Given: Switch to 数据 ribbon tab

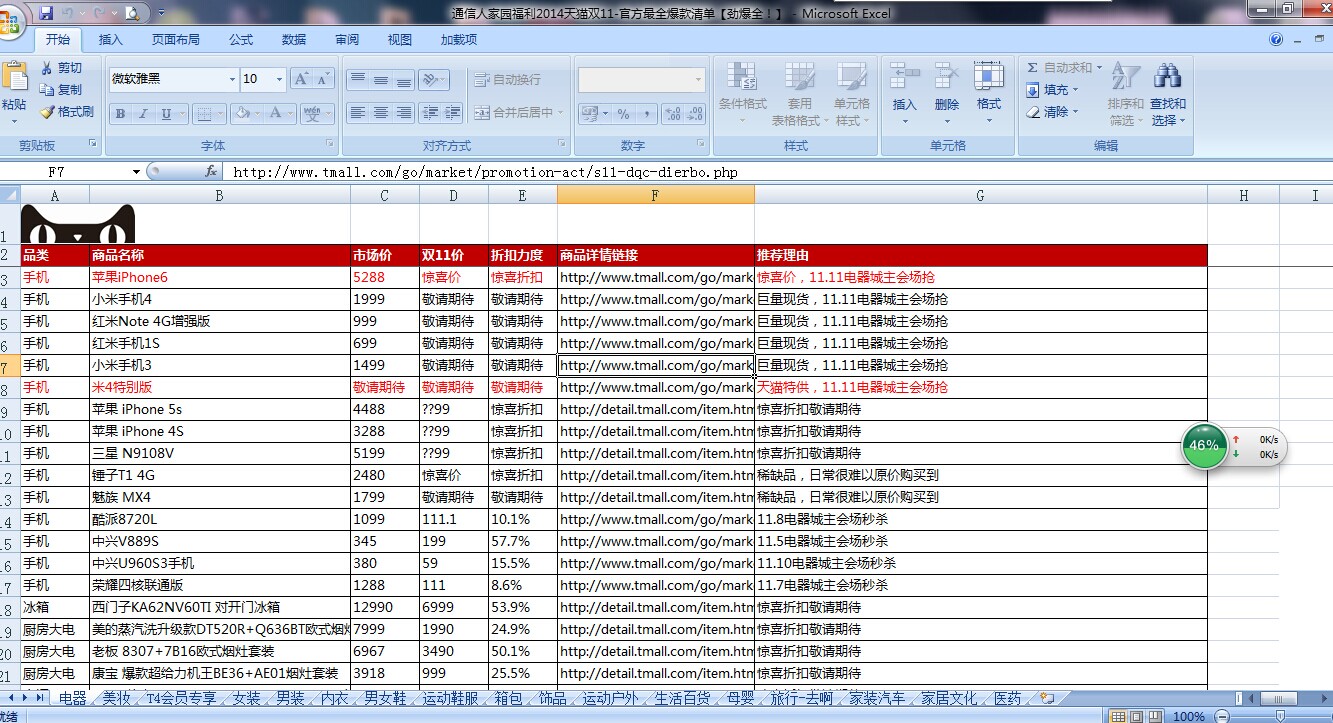Looking at the screenshot, I should tap(294, 40).
